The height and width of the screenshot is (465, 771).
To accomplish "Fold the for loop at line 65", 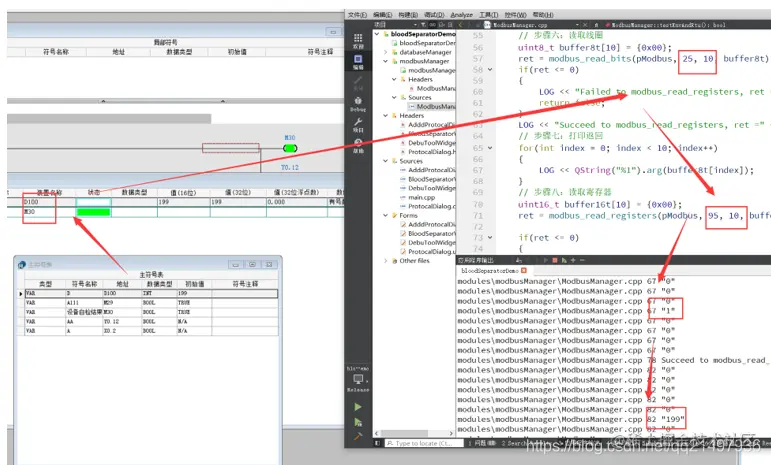I will 490,148.
